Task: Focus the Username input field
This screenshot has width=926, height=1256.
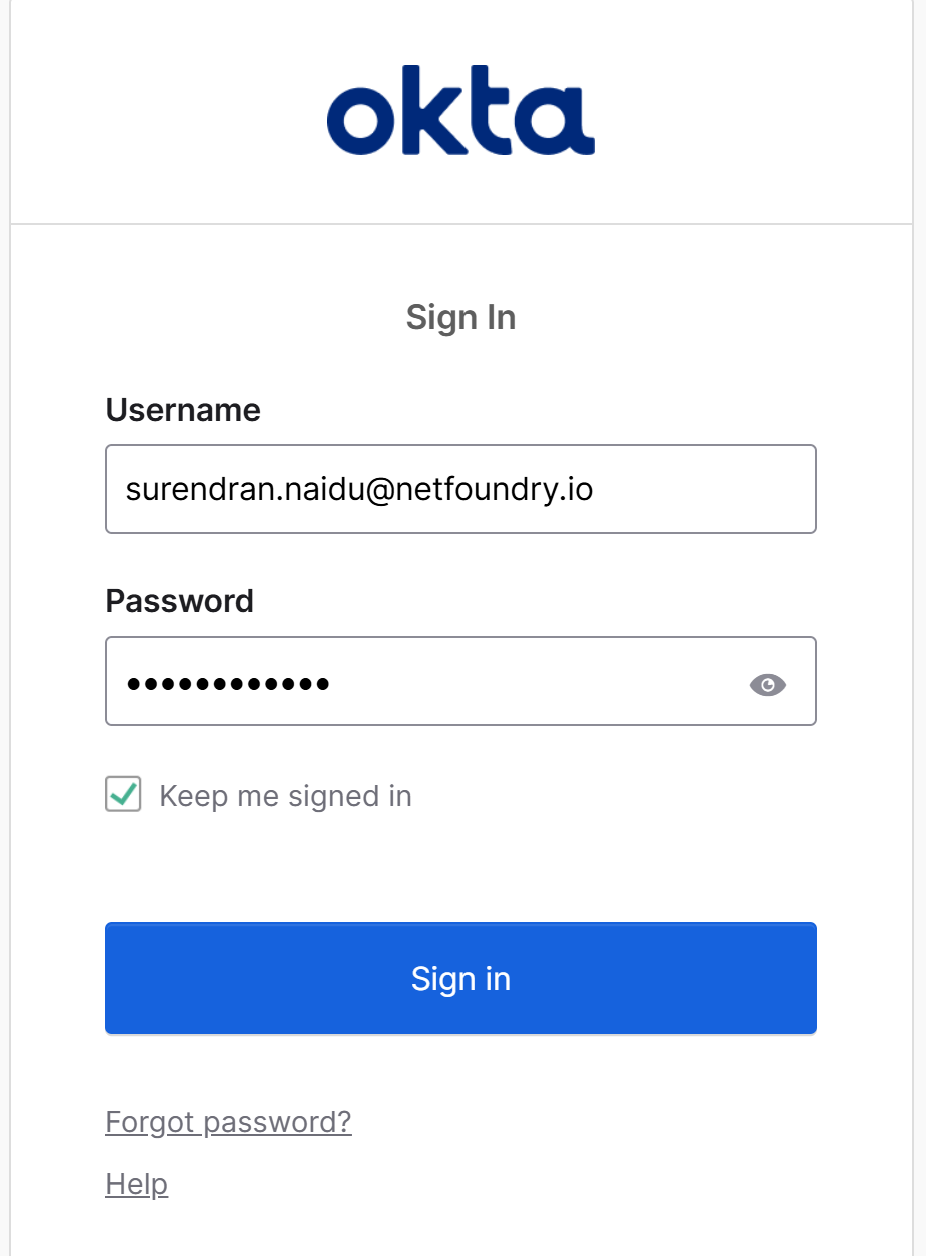Action: tap(460, 489)
